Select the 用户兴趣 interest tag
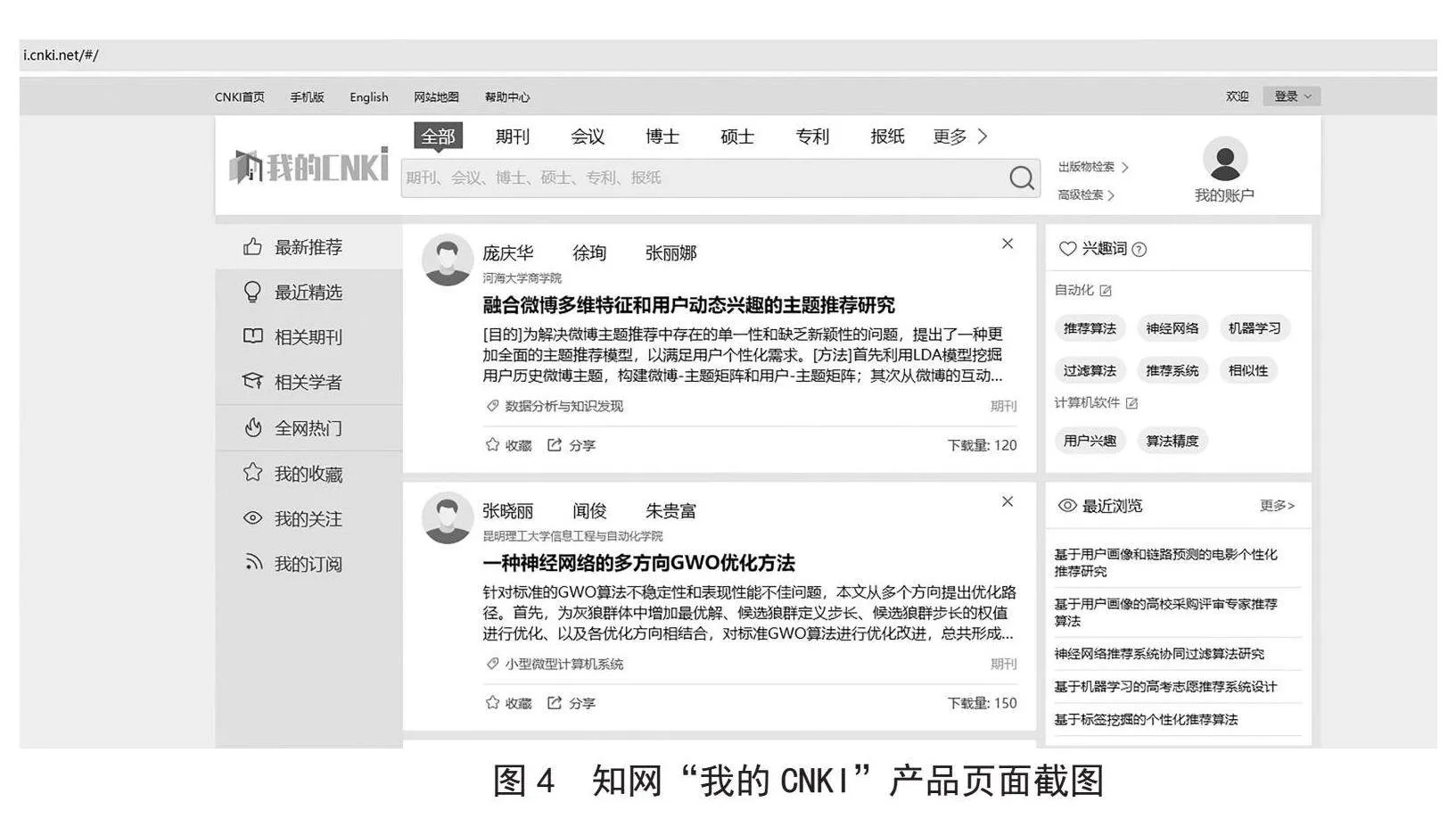This screenshot has height=827, width=1456. pos(1090,441)
